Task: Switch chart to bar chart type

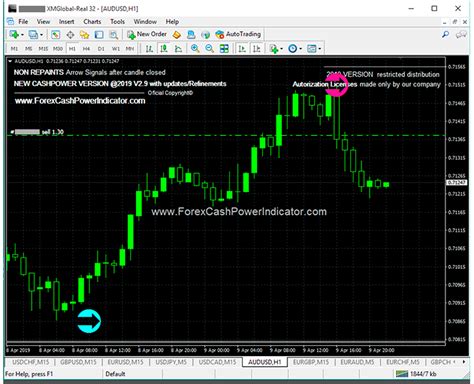Action: (x=149, y=49)
